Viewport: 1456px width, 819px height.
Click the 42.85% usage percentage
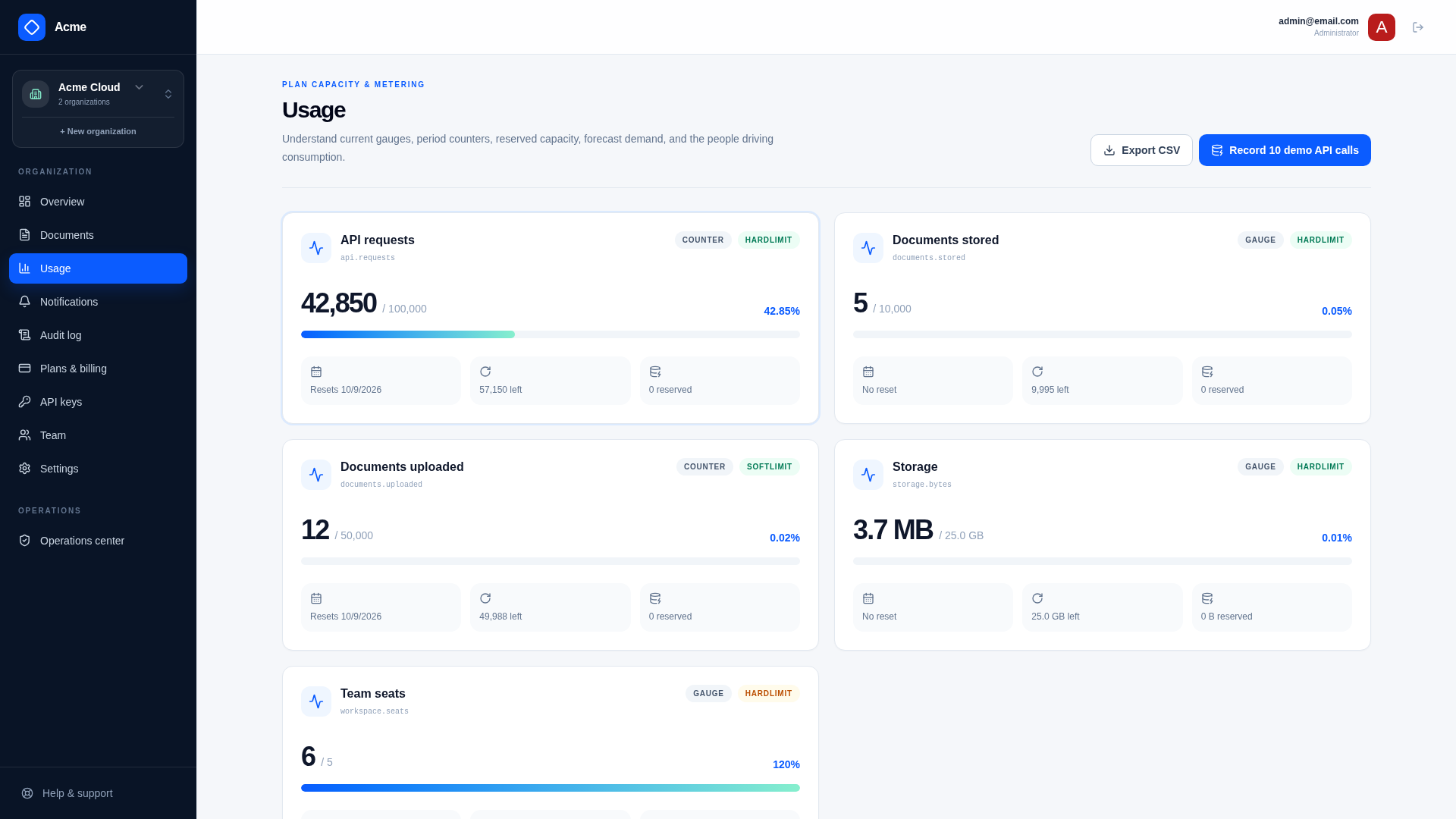[x=782, y=311]
